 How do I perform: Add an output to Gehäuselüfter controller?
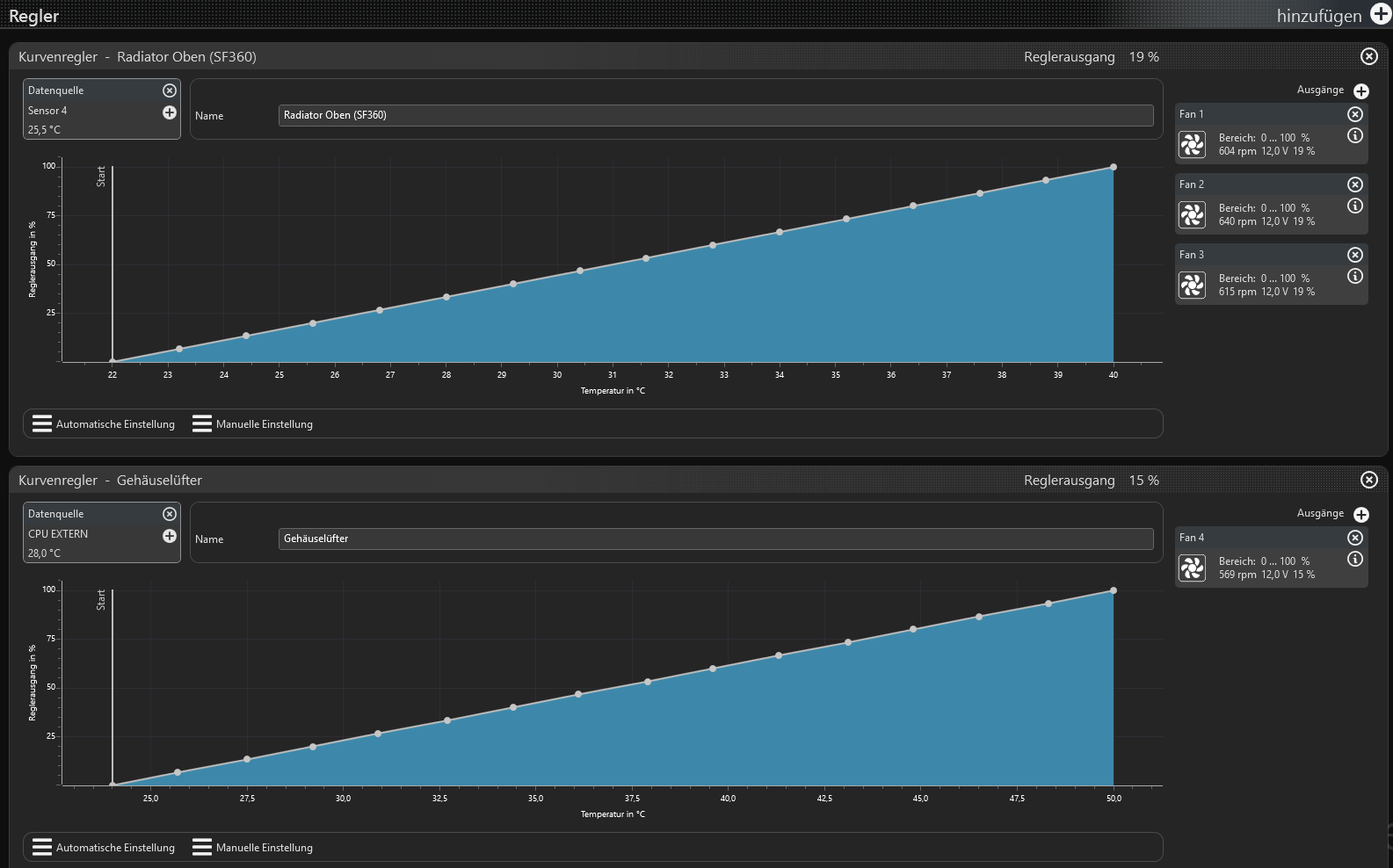(x=1361, y=515)
